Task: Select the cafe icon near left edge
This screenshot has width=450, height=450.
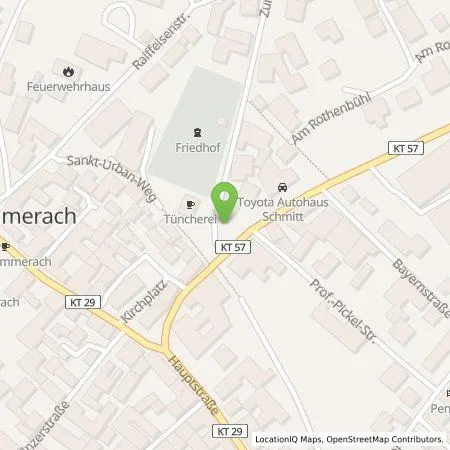Action: tap(5, 247)
